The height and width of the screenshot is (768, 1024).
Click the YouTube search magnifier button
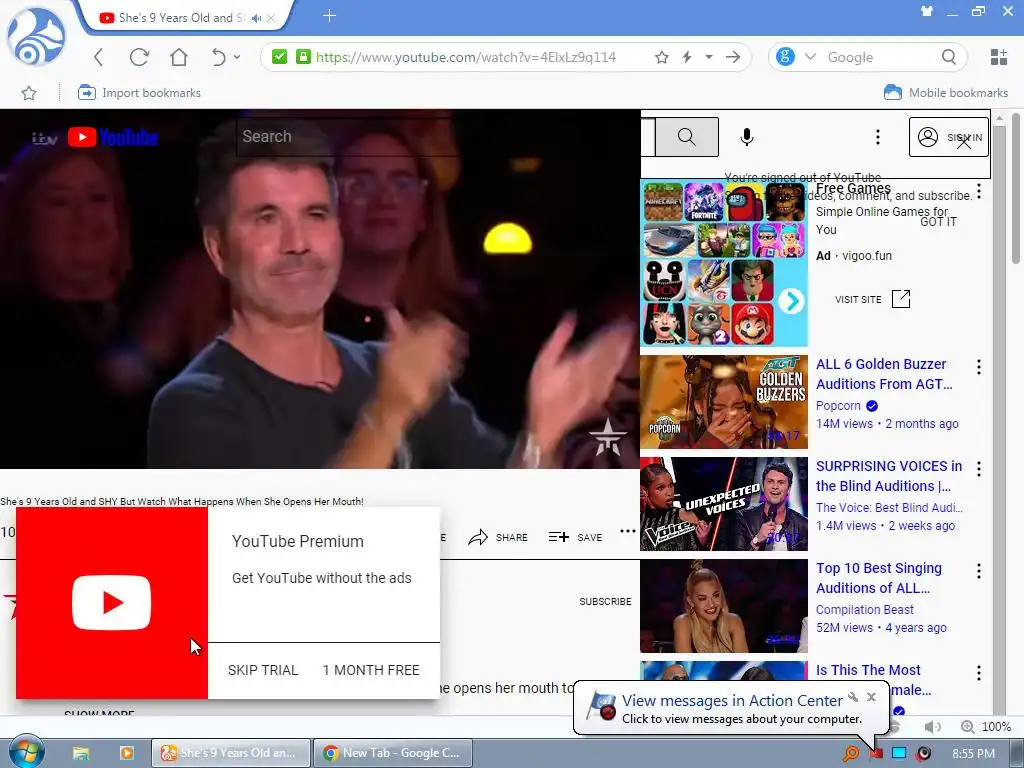686,136
